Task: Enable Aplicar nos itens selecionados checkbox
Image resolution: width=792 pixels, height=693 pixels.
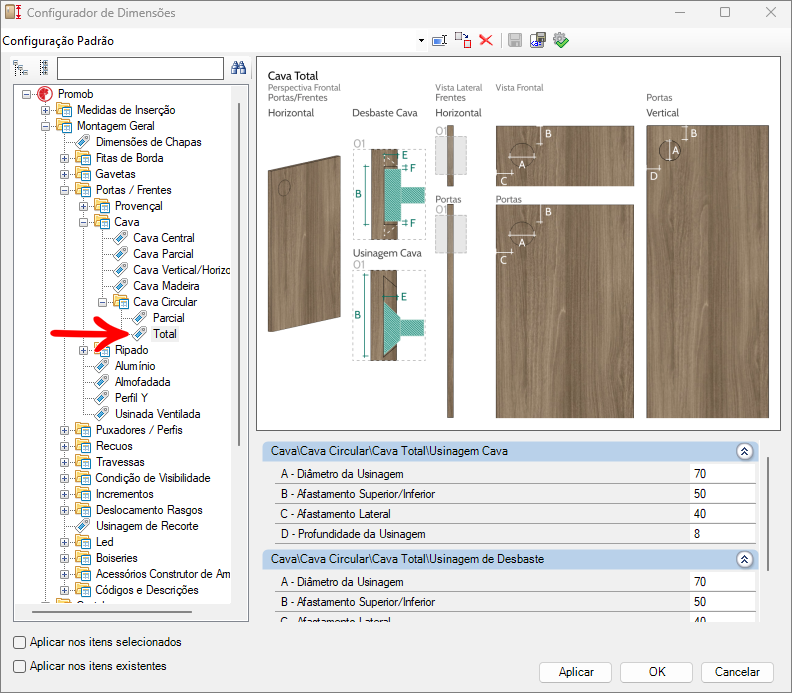Action: coord(20,642)
